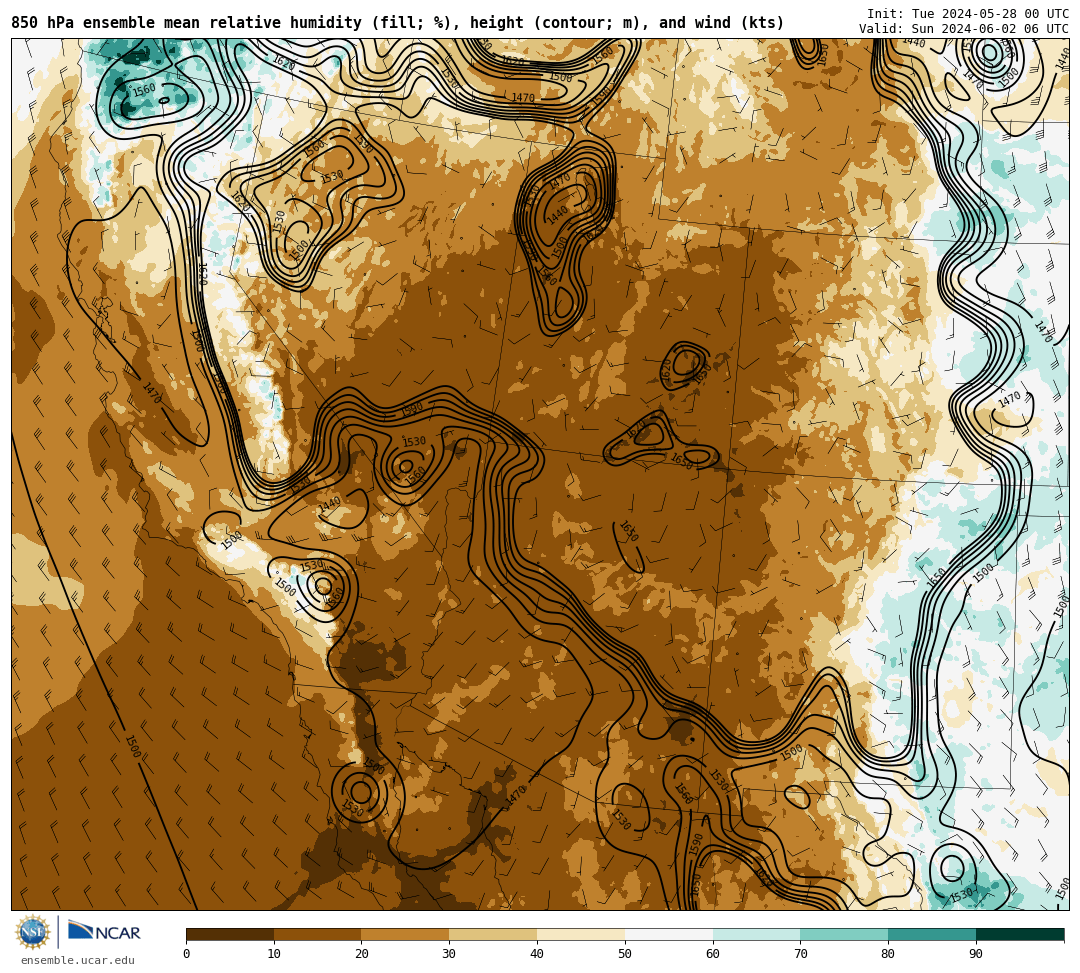
Task: Click the colorbar tick label 70
Action: (800, 954)
